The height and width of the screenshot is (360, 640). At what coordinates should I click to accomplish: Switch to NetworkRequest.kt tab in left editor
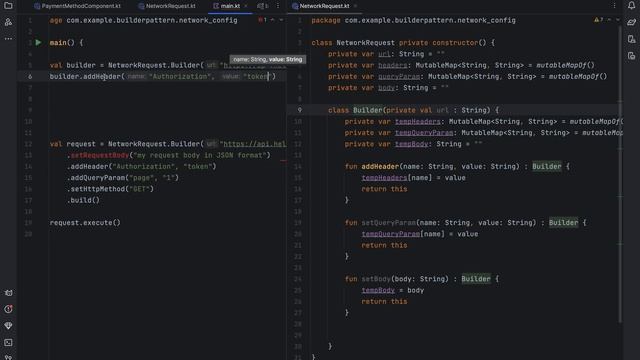click(167, 6)
